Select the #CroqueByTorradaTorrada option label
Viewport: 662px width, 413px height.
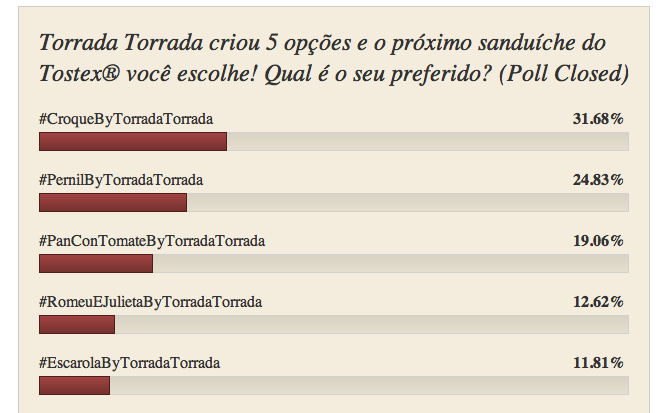126,119
